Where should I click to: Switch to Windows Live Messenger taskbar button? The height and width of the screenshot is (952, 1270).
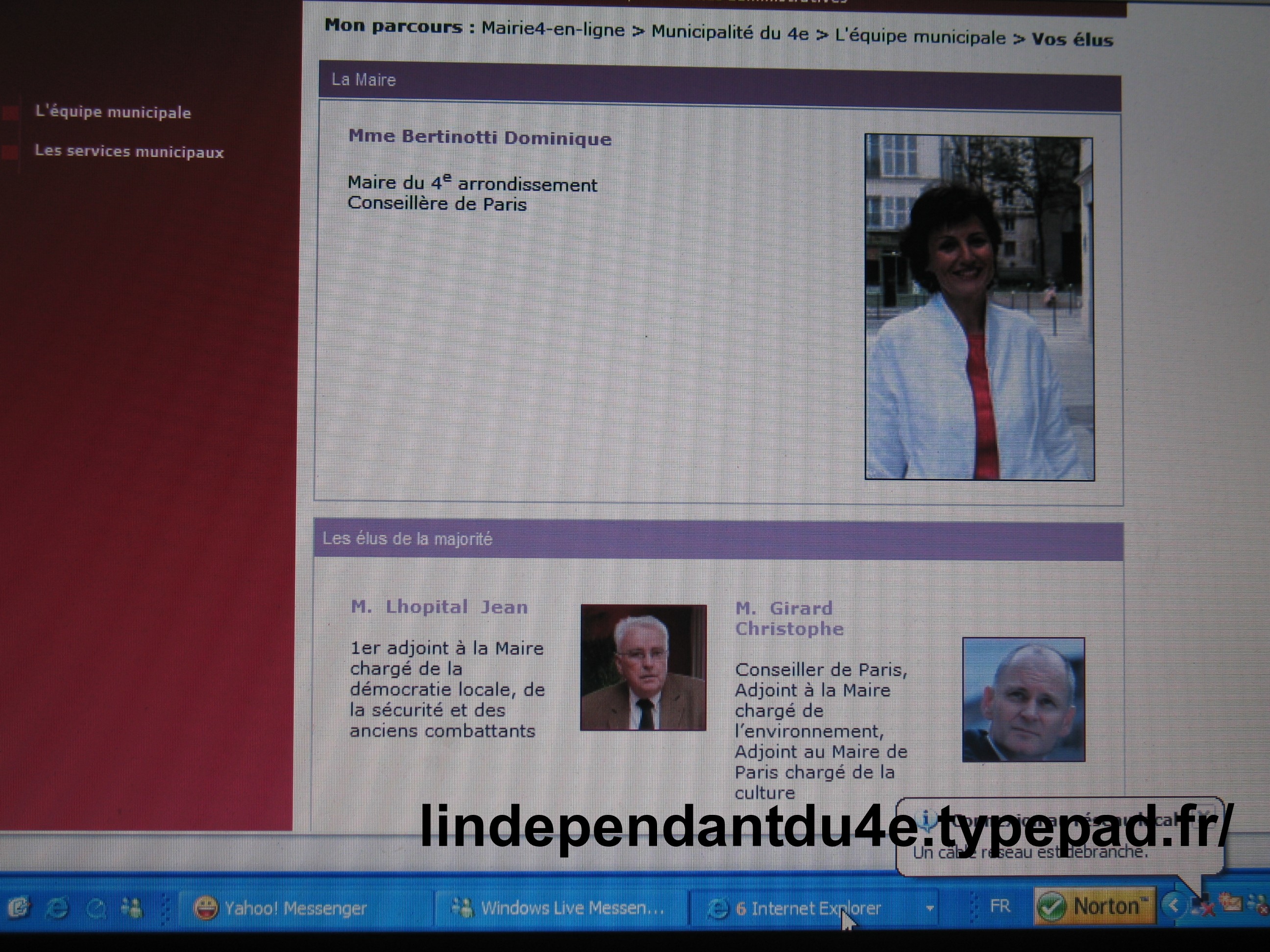(561, 907)
